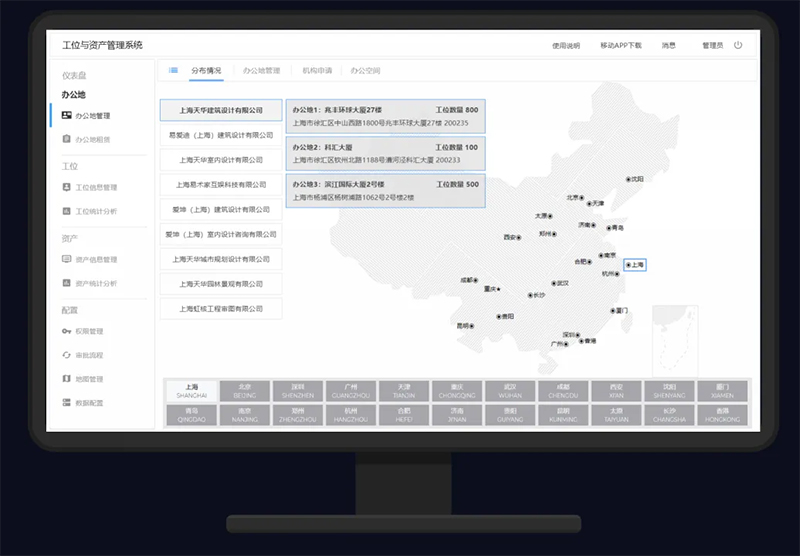Open 消息 in the header
This screenshot has height=556, width=800.
click(x=668, y=45)
